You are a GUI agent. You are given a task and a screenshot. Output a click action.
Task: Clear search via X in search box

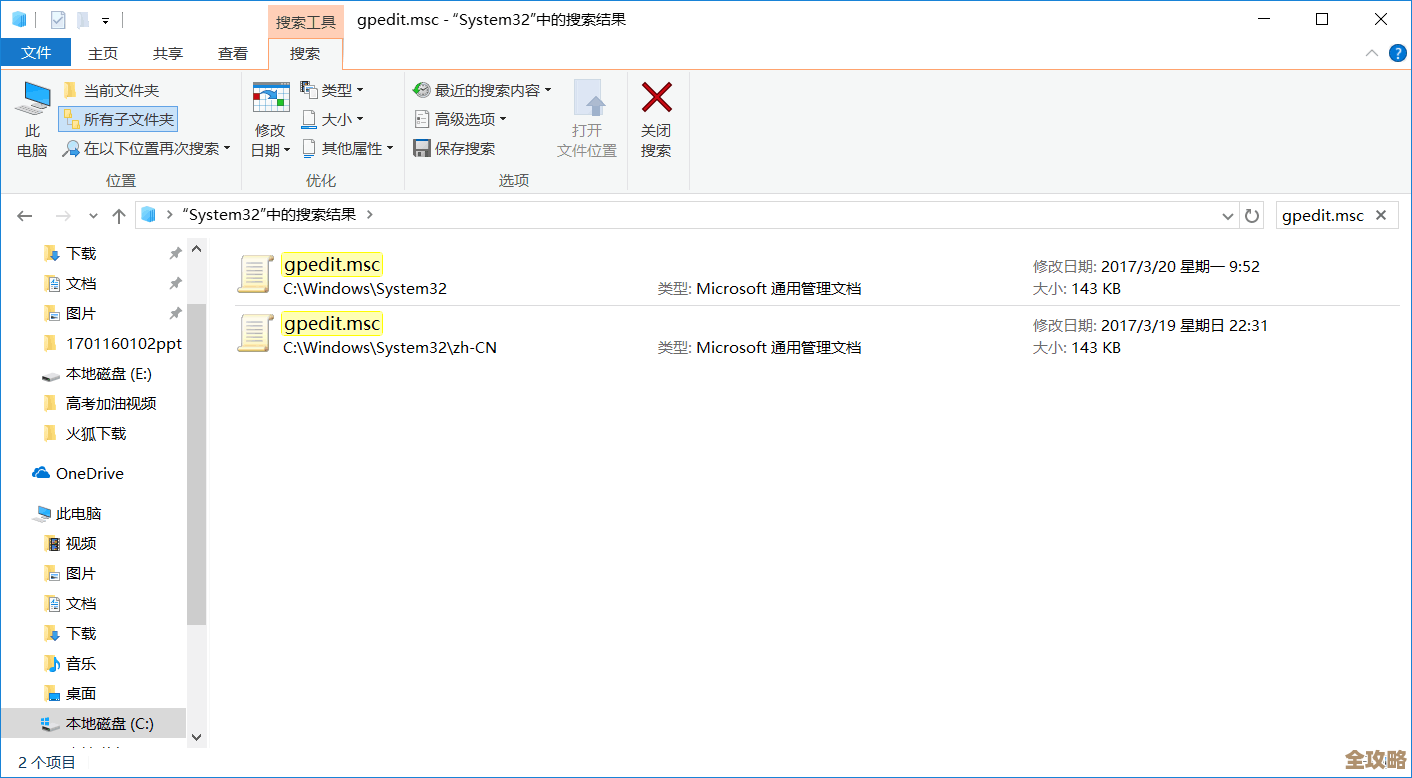tap(1380, 214)
